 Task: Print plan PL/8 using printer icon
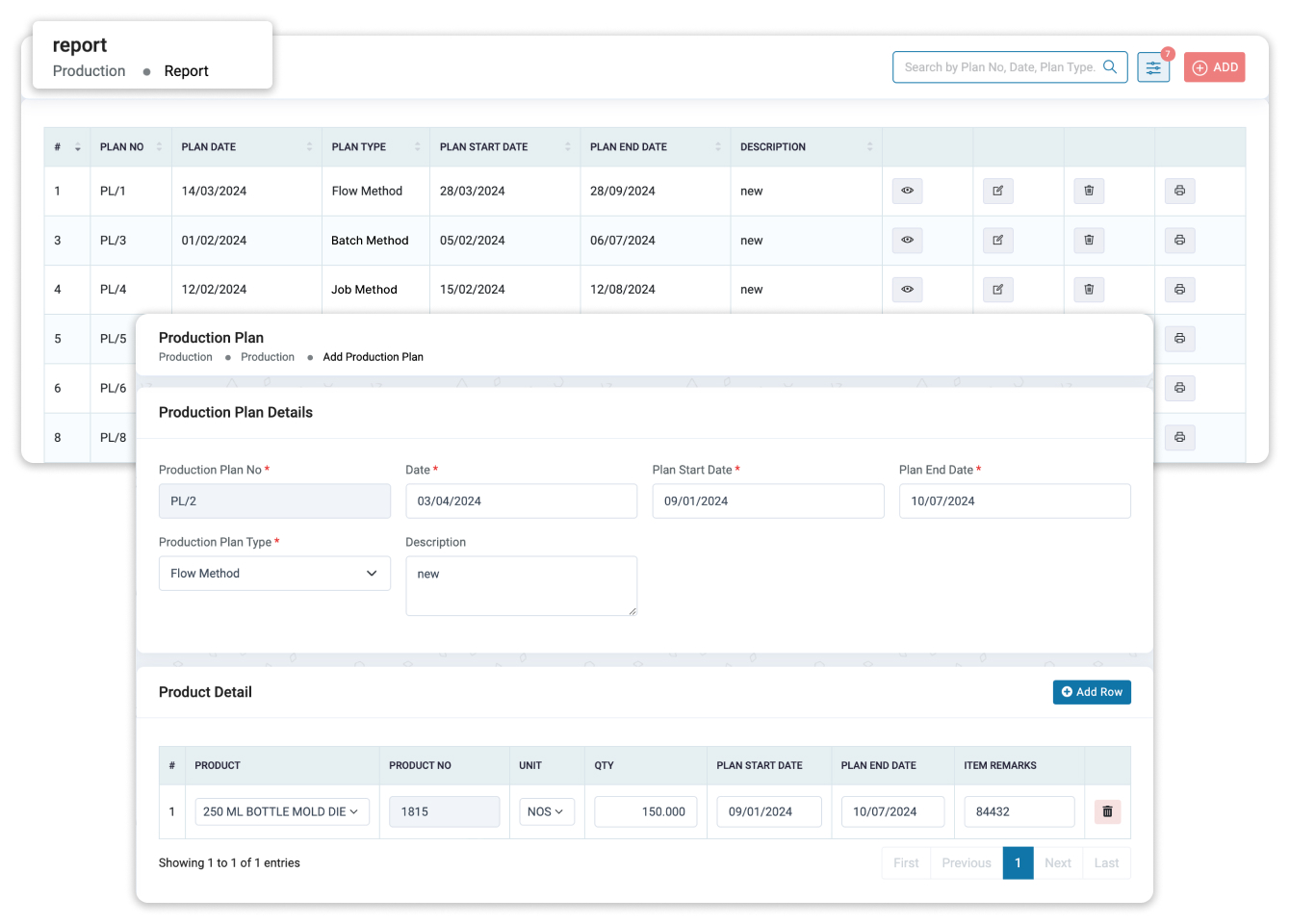[x=1179, y=437]
